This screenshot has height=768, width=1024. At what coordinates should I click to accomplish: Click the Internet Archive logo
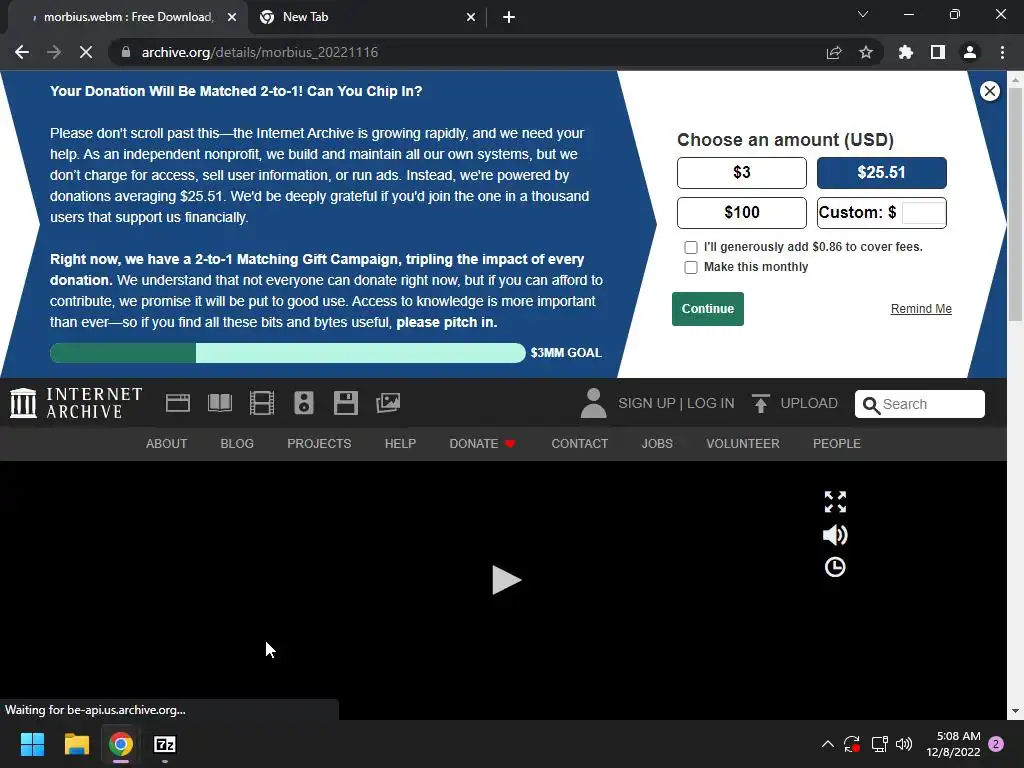point(76,403)
